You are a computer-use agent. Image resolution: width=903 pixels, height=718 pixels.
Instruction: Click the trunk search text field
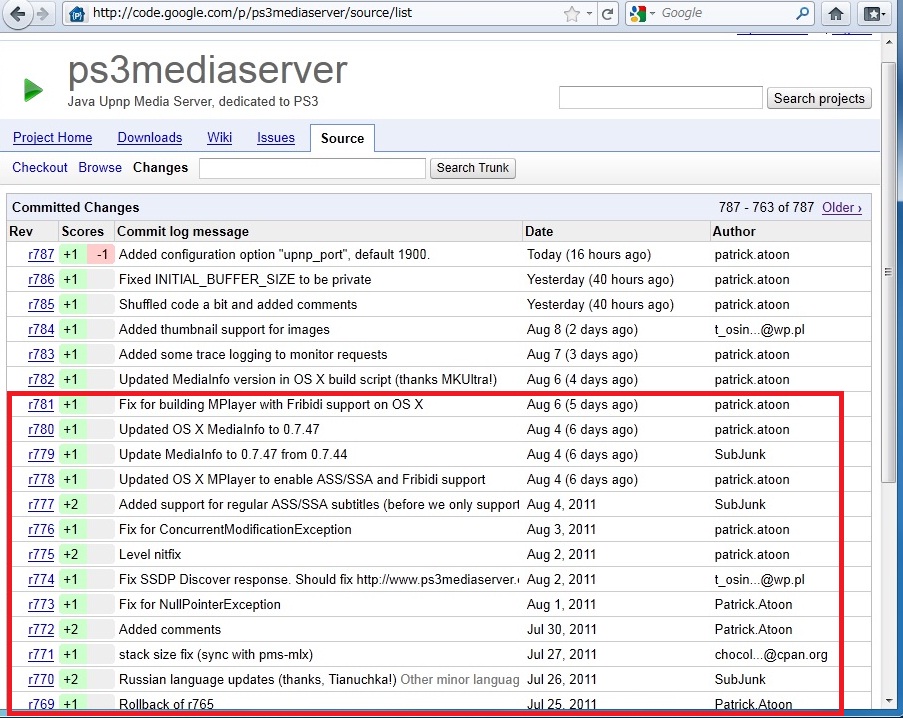(312, 168)
